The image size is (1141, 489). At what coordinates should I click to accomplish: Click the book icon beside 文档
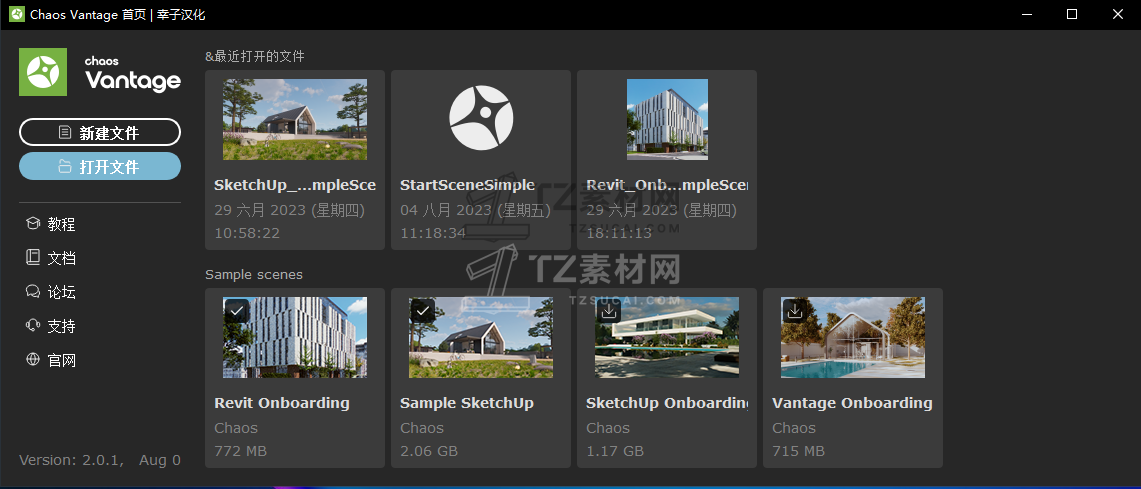(x=33, y=258)
